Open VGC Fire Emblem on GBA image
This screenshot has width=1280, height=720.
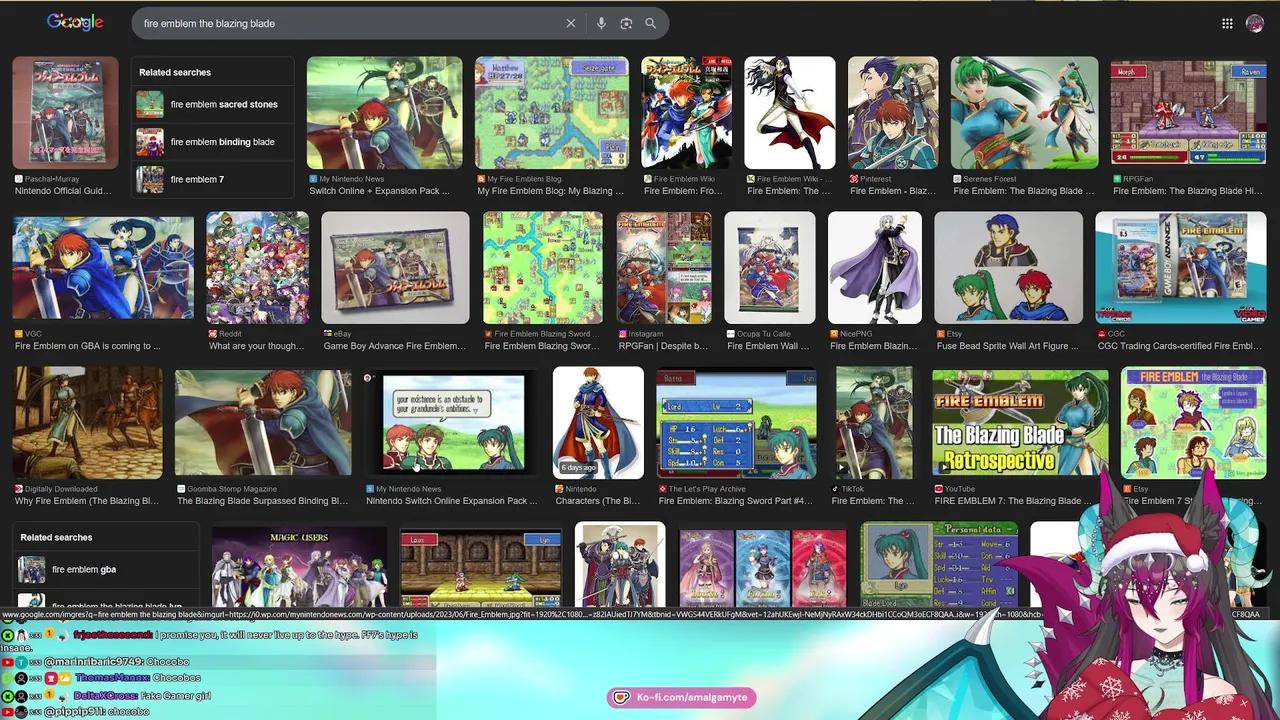coord(103,268)
